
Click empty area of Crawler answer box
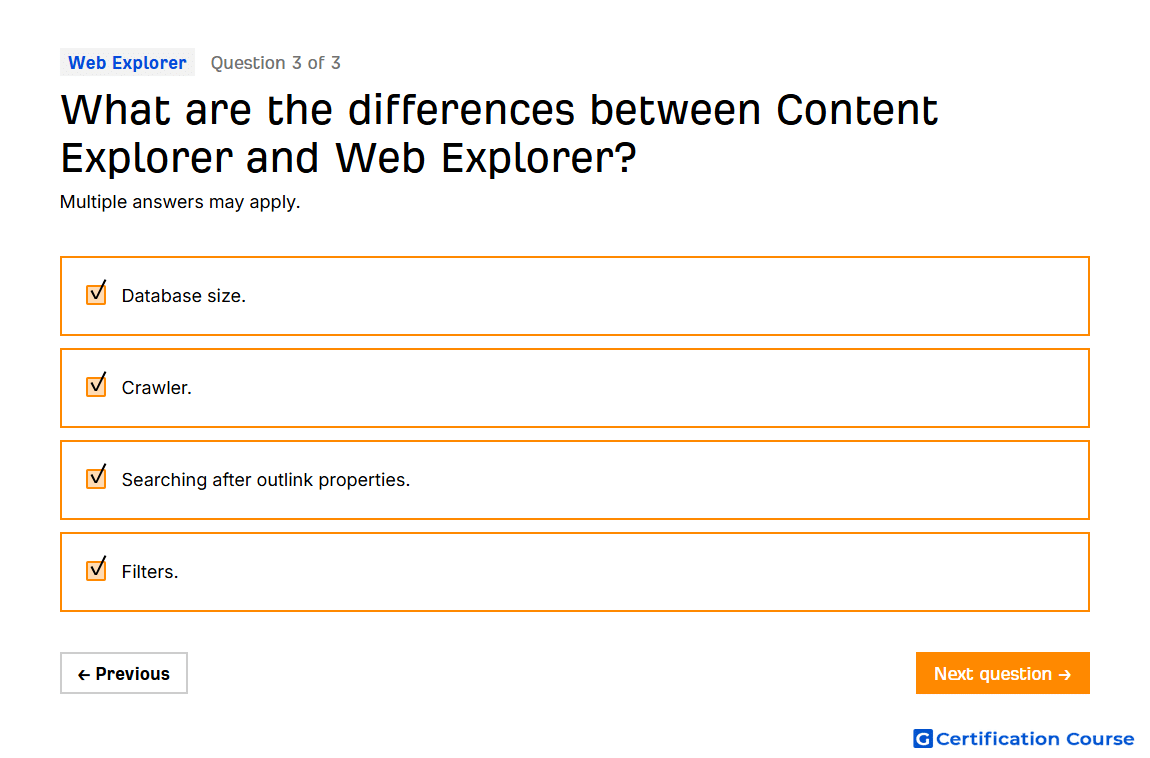coord(638,388)
